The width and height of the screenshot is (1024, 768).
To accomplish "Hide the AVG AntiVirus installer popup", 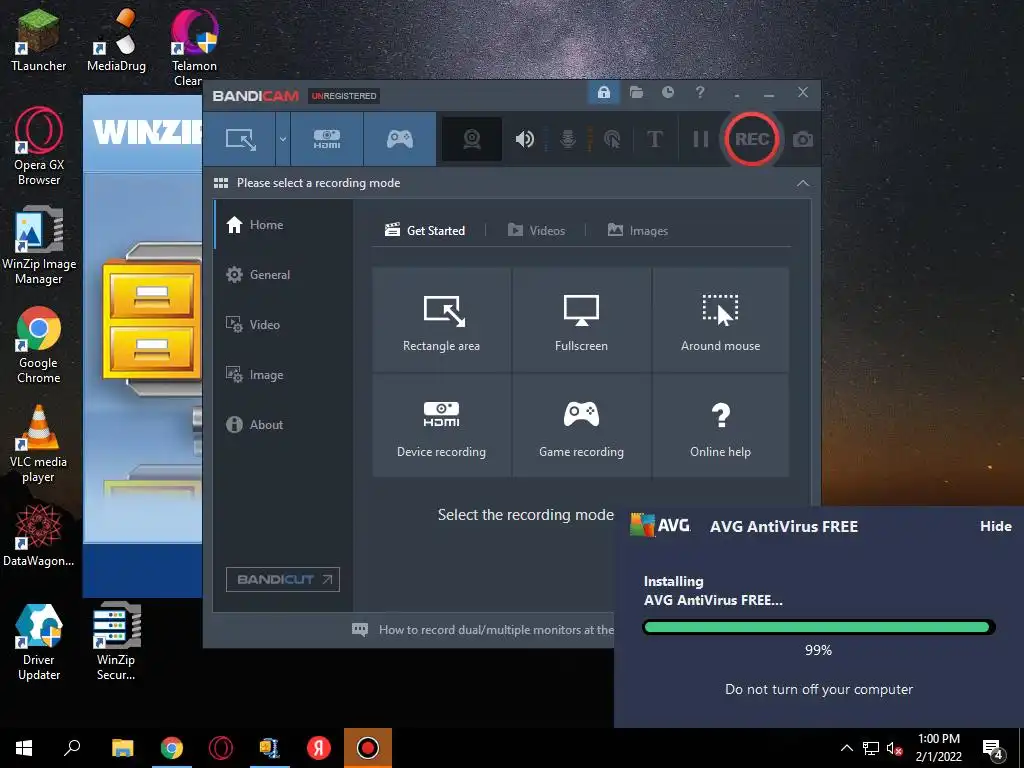I will 995,526.
